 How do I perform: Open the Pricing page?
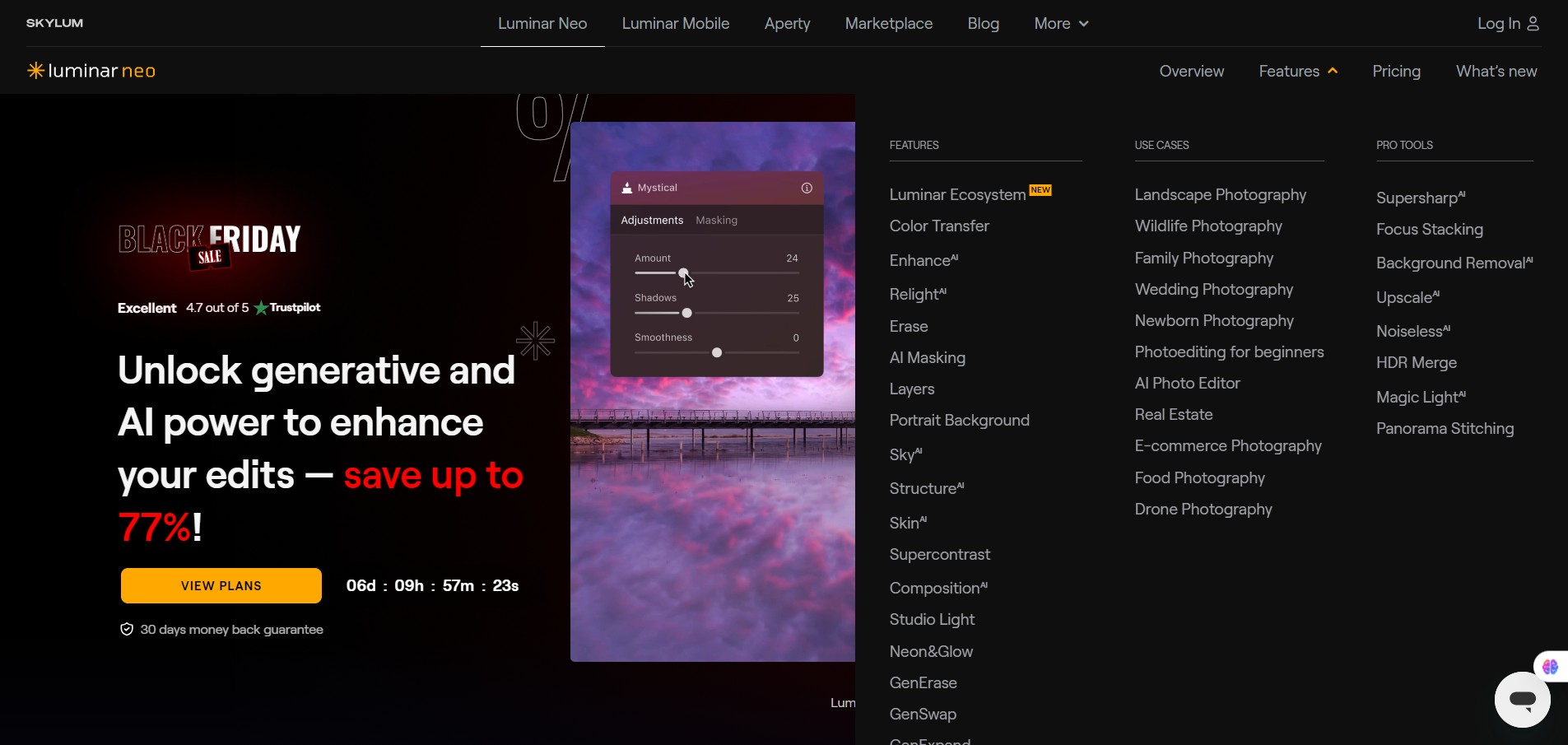coord(1396,72)
